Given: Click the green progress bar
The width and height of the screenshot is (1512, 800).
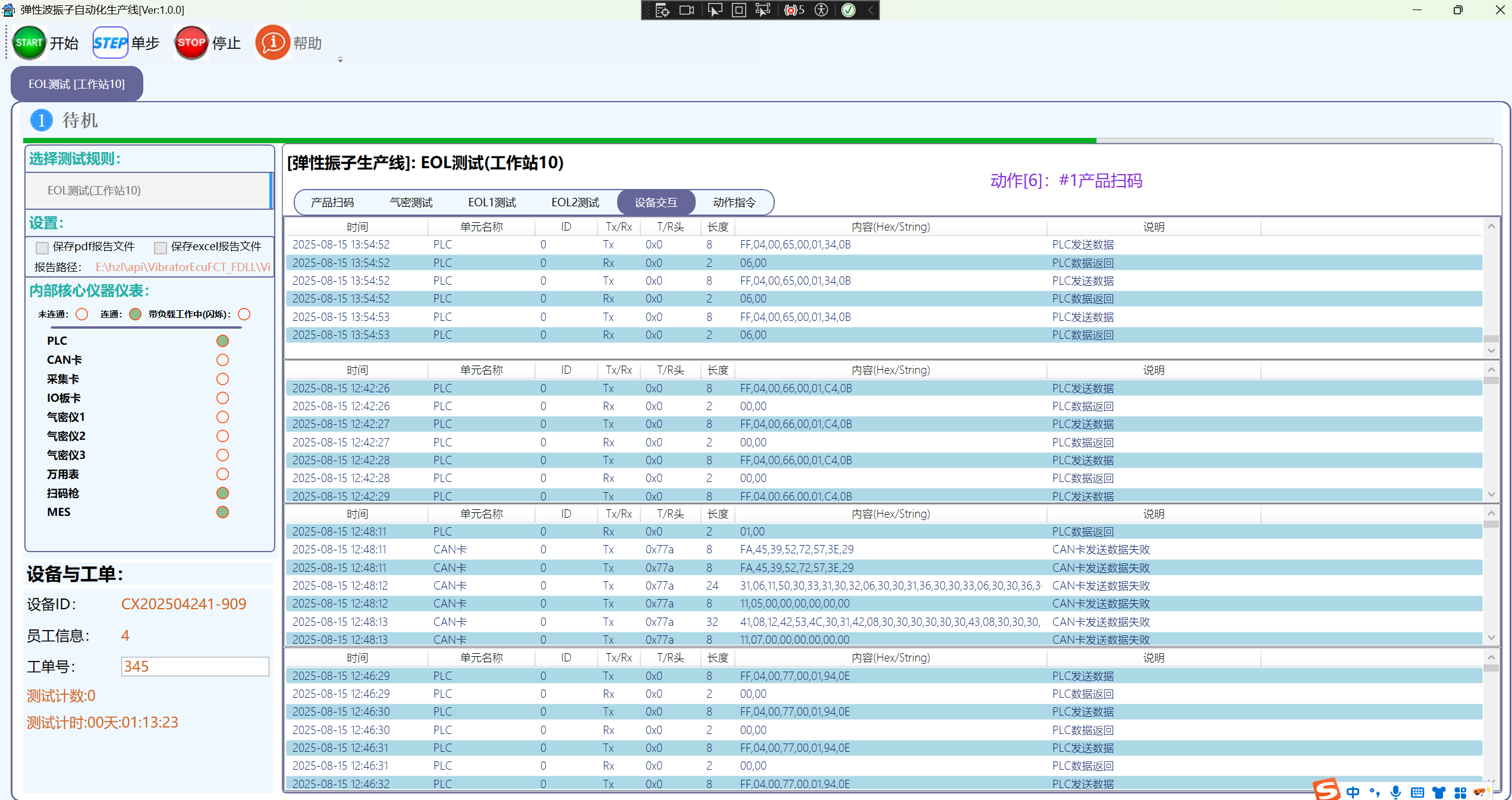Looking at the screenshot, I should [x=559, y=141].
